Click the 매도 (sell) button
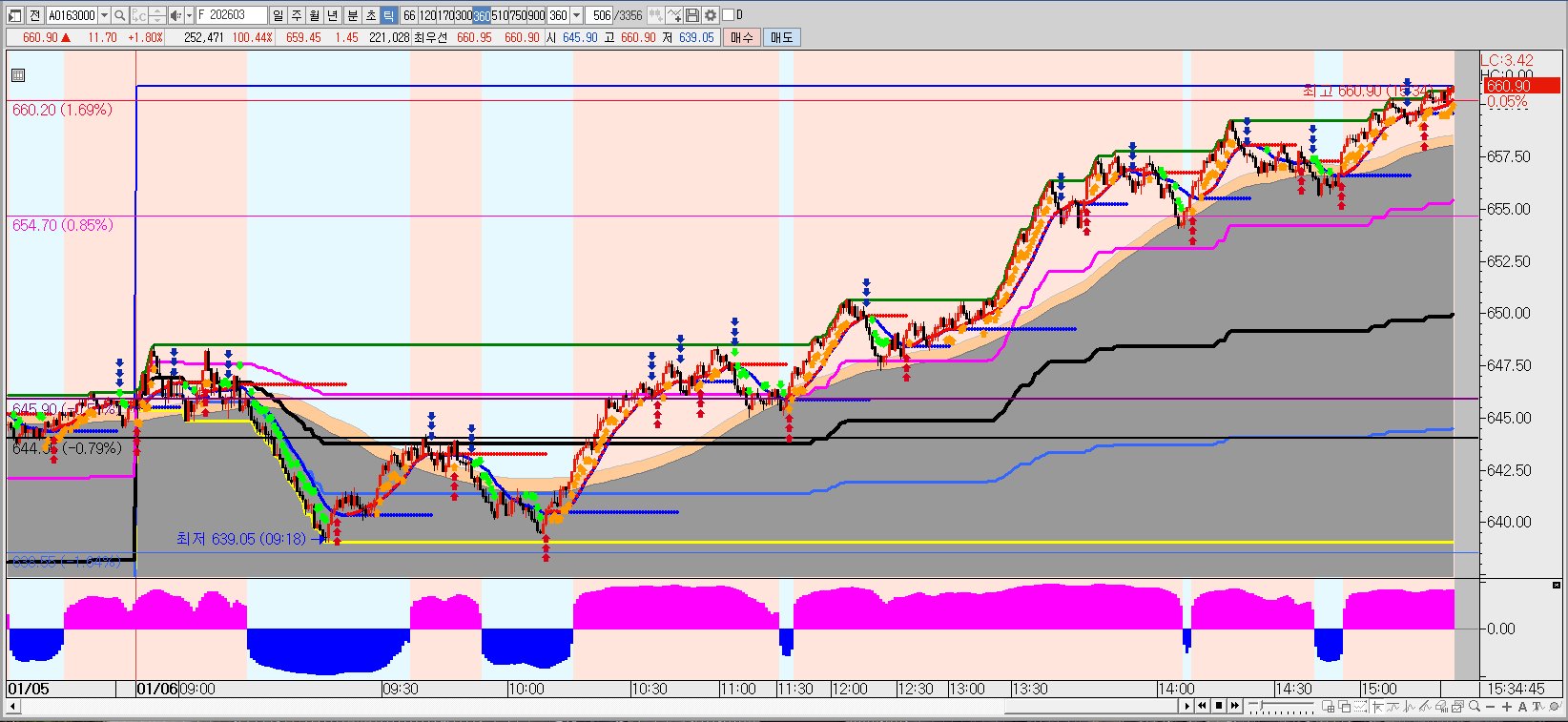1568x722 pixels. click(781, 37)
